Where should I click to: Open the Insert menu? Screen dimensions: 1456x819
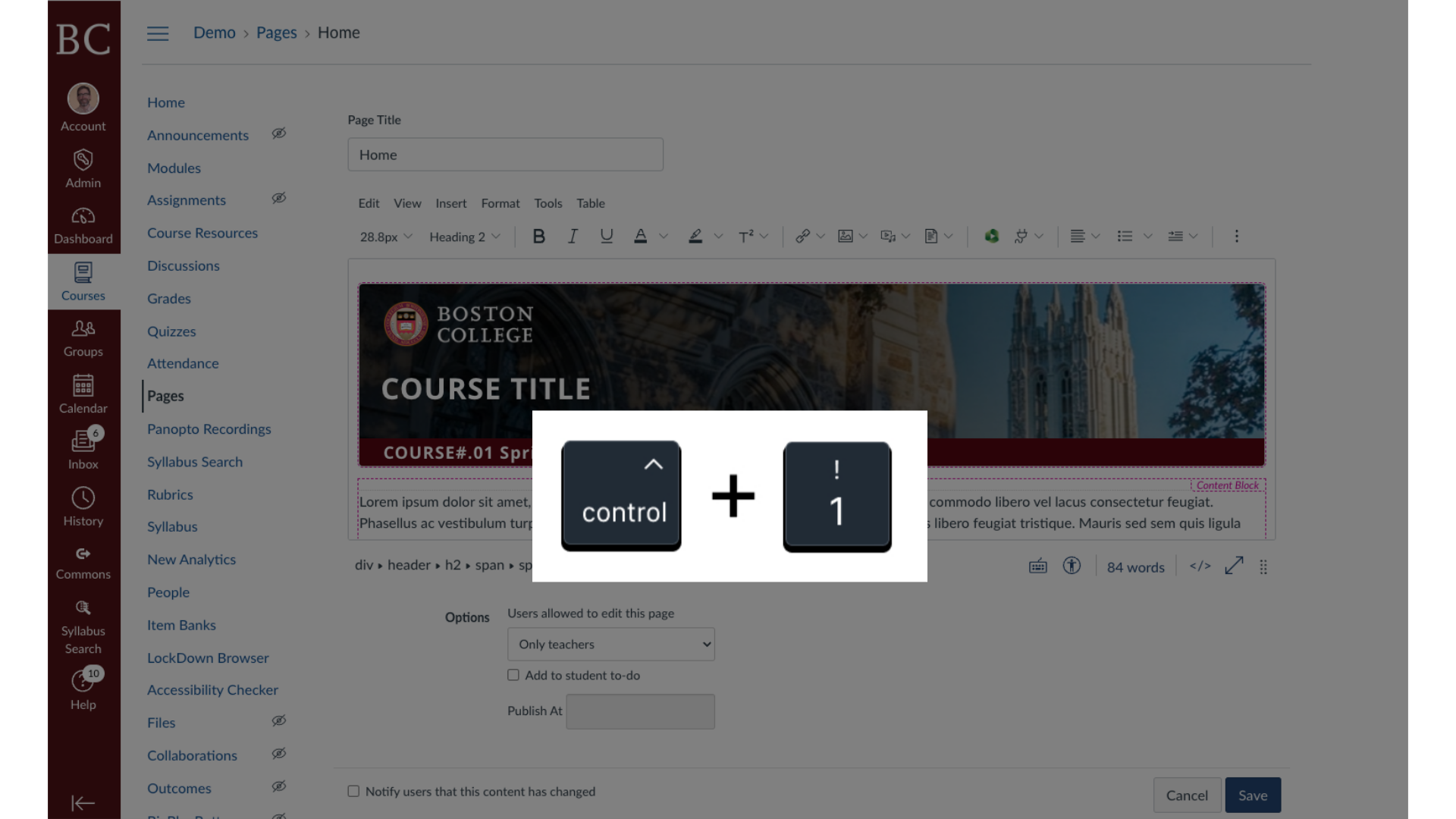tap(450, 203)
